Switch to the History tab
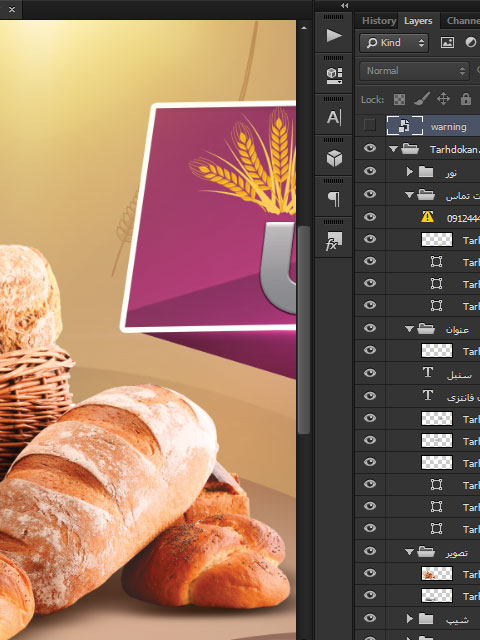480x640 pixels. point(379,20)
